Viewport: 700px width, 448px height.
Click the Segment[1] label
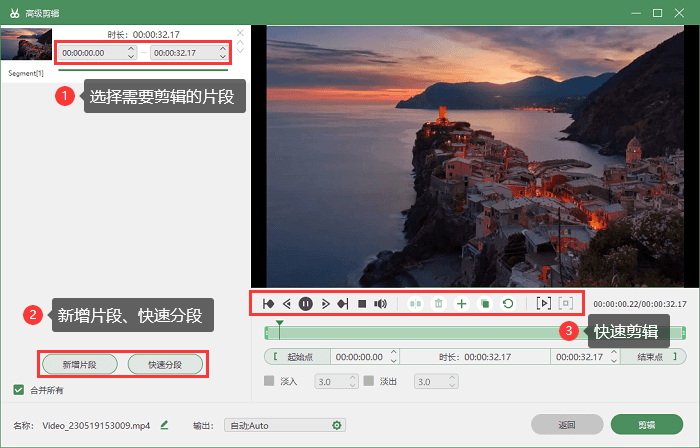(x=26, y=73)
